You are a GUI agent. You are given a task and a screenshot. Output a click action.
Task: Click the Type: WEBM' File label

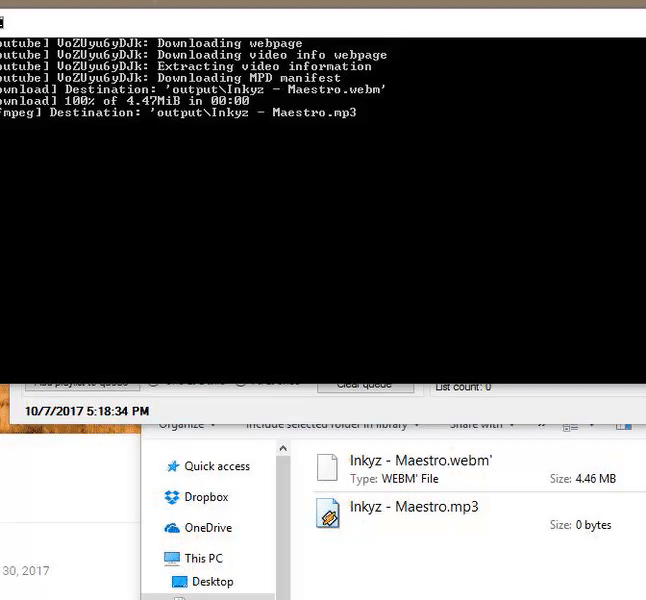point(394,479)
